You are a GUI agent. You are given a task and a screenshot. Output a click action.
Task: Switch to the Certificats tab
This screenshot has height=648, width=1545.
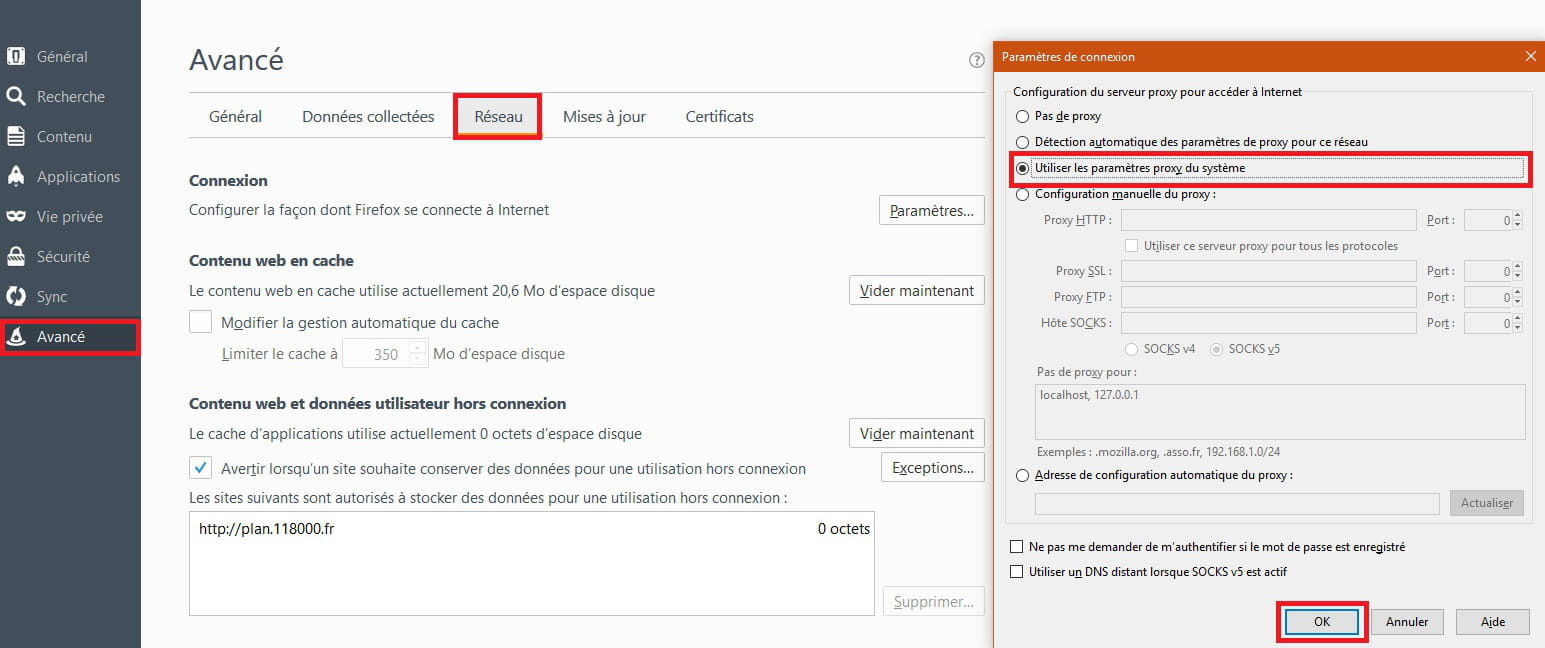719,117
